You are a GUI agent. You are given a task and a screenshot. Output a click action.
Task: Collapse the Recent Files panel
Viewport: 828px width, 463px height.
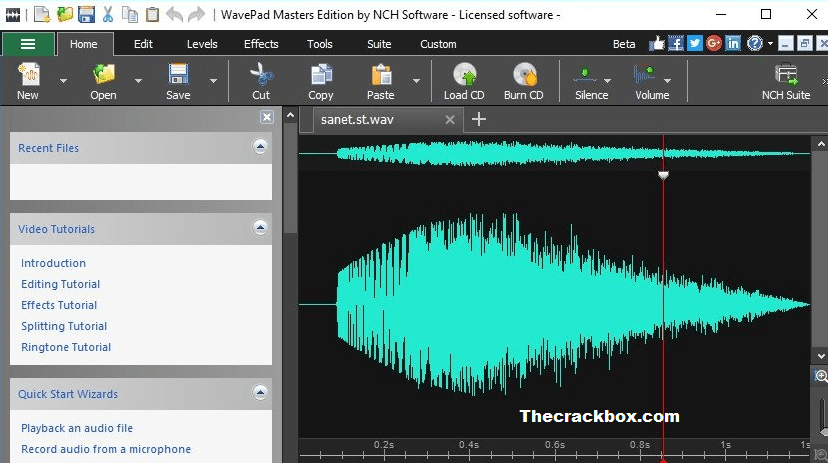click(x=260, y=147)
